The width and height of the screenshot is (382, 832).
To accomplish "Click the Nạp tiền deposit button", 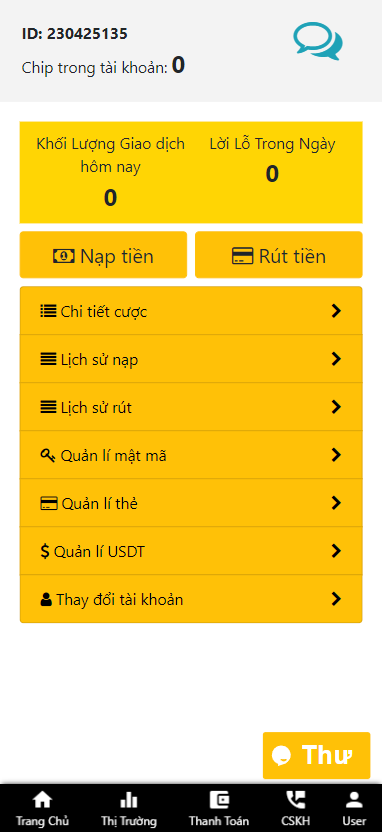I will pyautogui.click(x=103, y=255).
